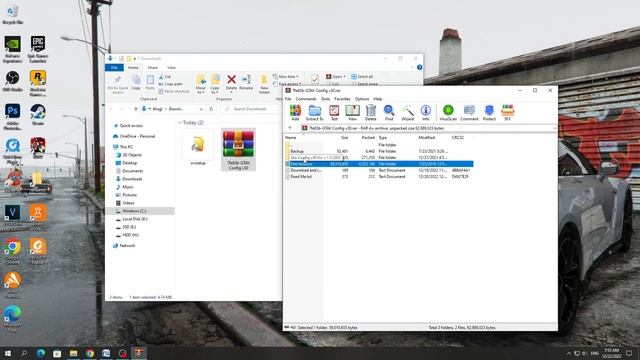Go up one level in WinRAR archive
The width and height of the screenshot is (640, 360).
coord(290,128)
